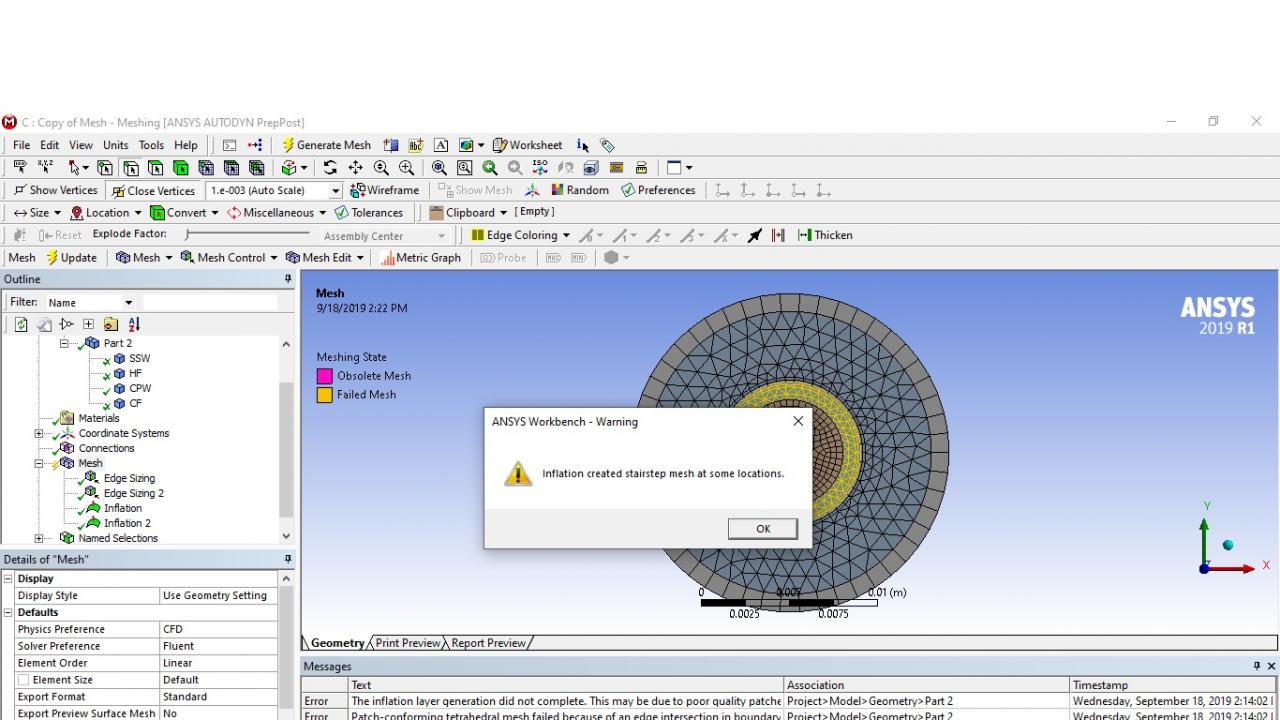Select Inflation 2 in the outline tree
The height and width of the screenshot is (720, 1280).
tap(127, 523)
